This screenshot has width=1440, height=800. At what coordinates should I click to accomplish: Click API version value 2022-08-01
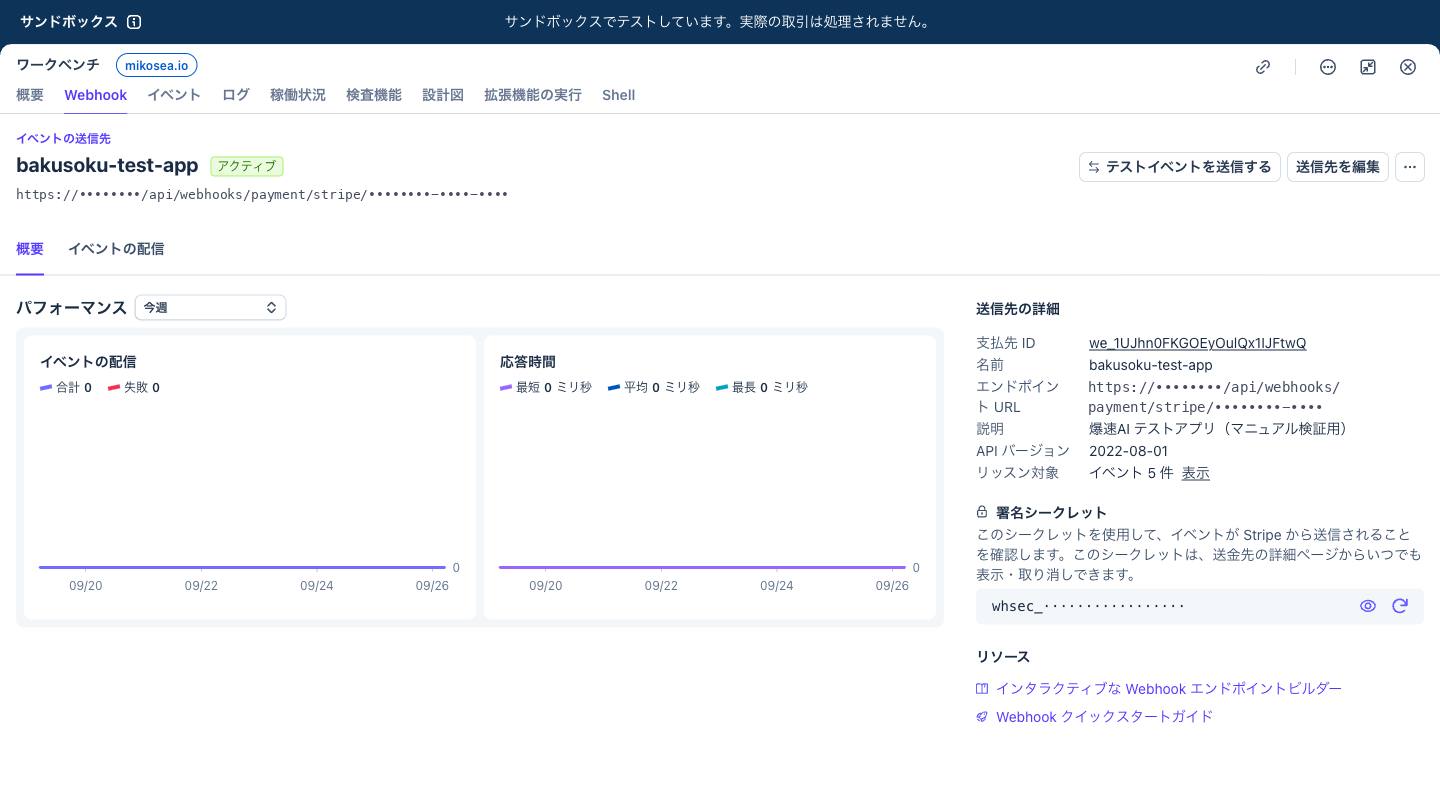point(1129,451)
